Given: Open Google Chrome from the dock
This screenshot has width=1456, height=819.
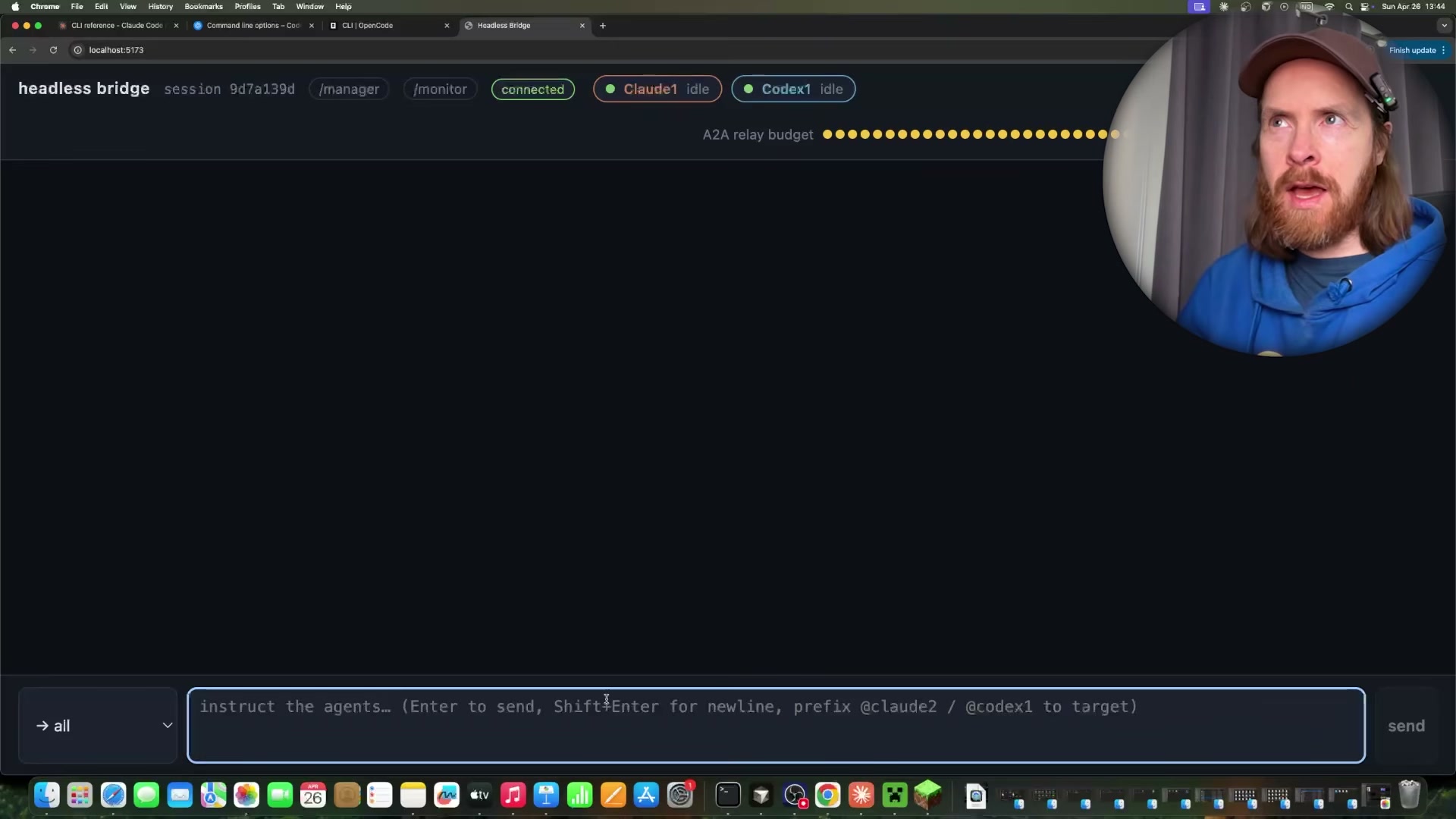Looking at the screenshot, I should point(829,796).
